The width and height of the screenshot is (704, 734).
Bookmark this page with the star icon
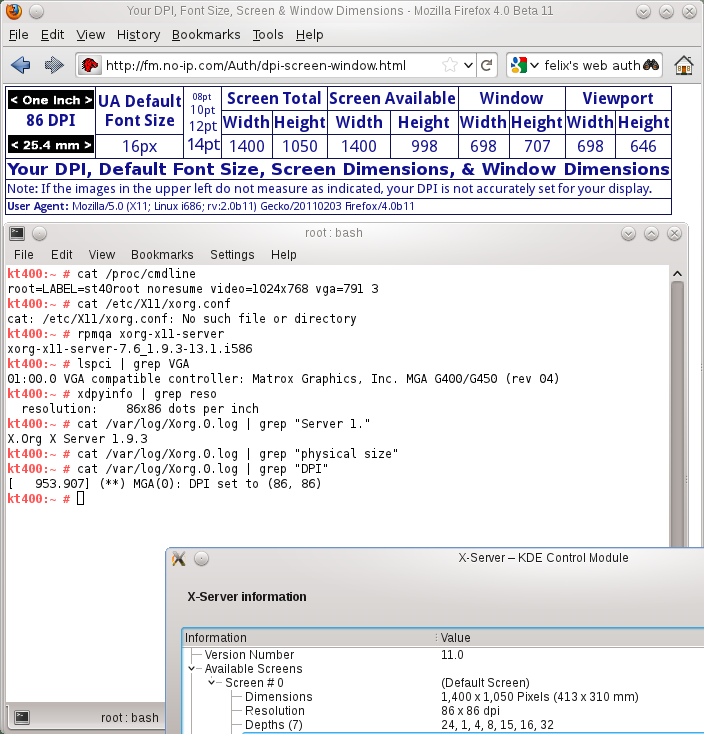451,65
